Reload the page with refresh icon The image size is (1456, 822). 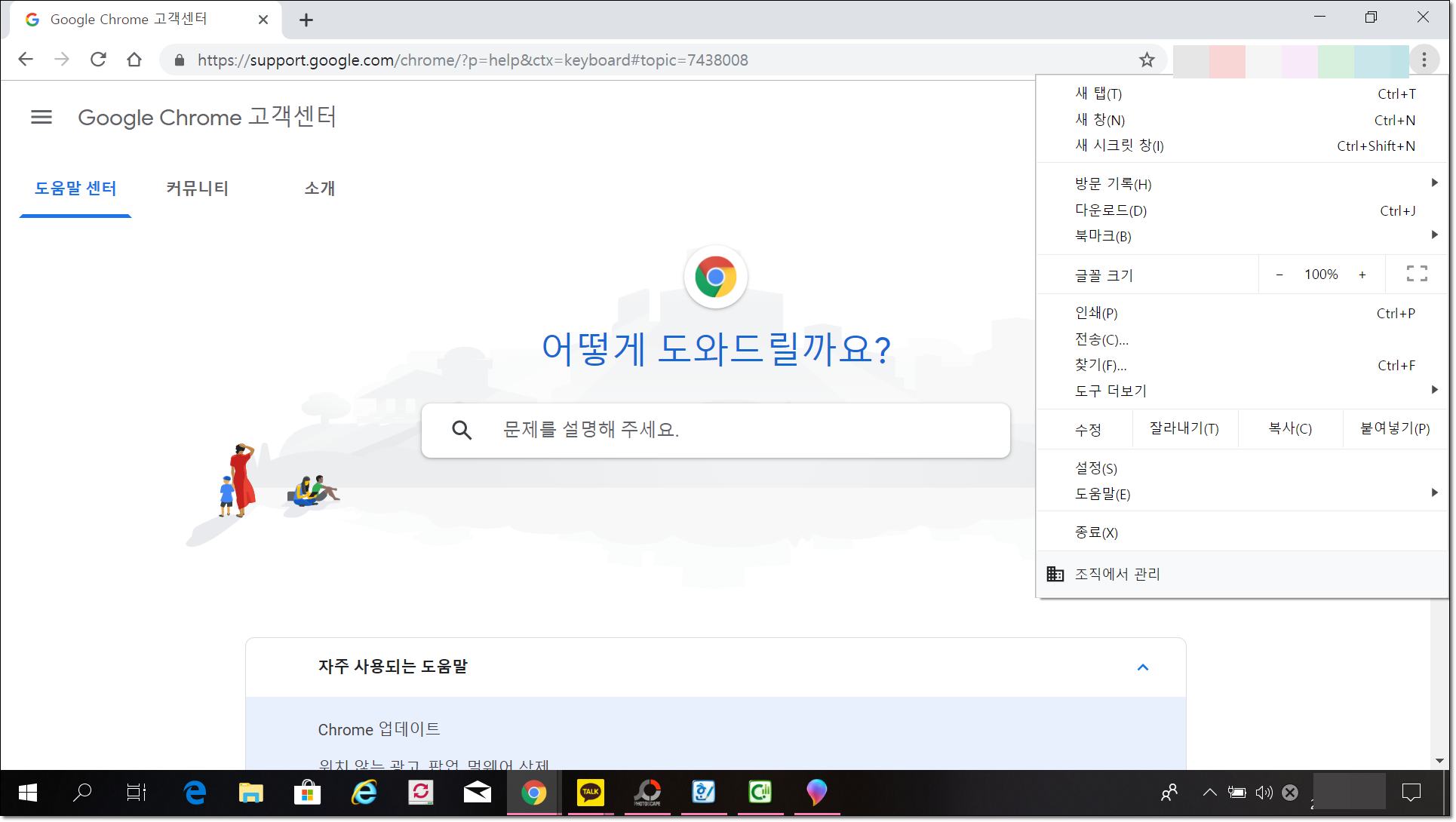pyautogui.click(x=98, y=60)
